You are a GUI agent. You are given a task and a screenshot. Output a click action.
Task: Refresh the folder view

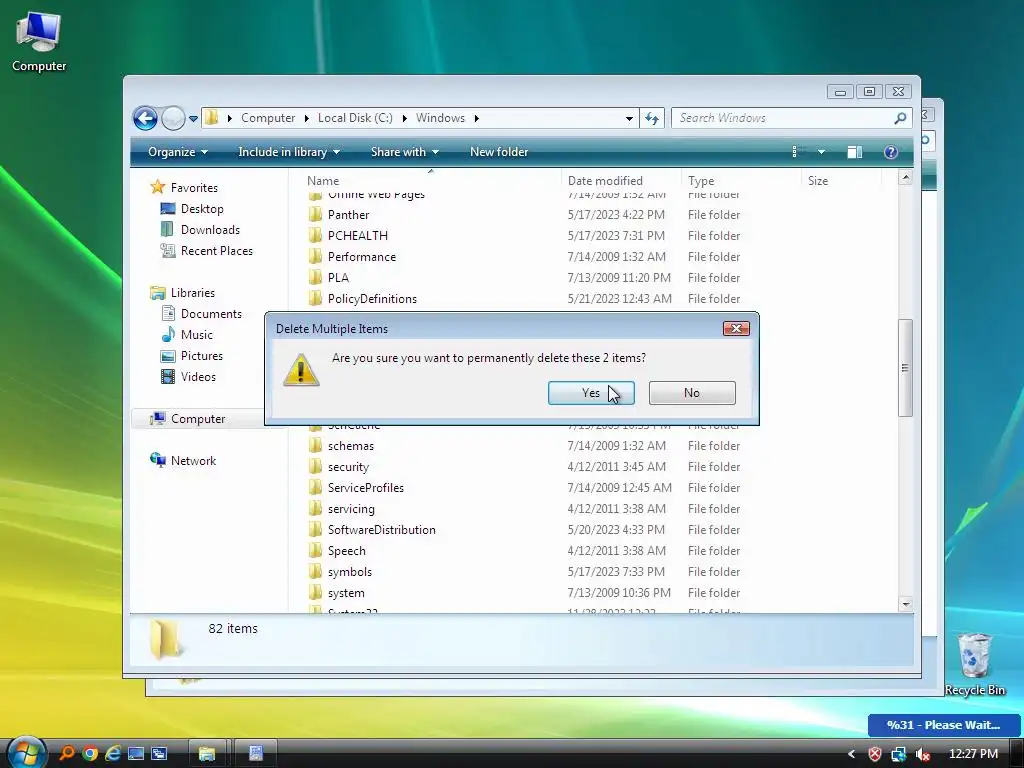652,118
